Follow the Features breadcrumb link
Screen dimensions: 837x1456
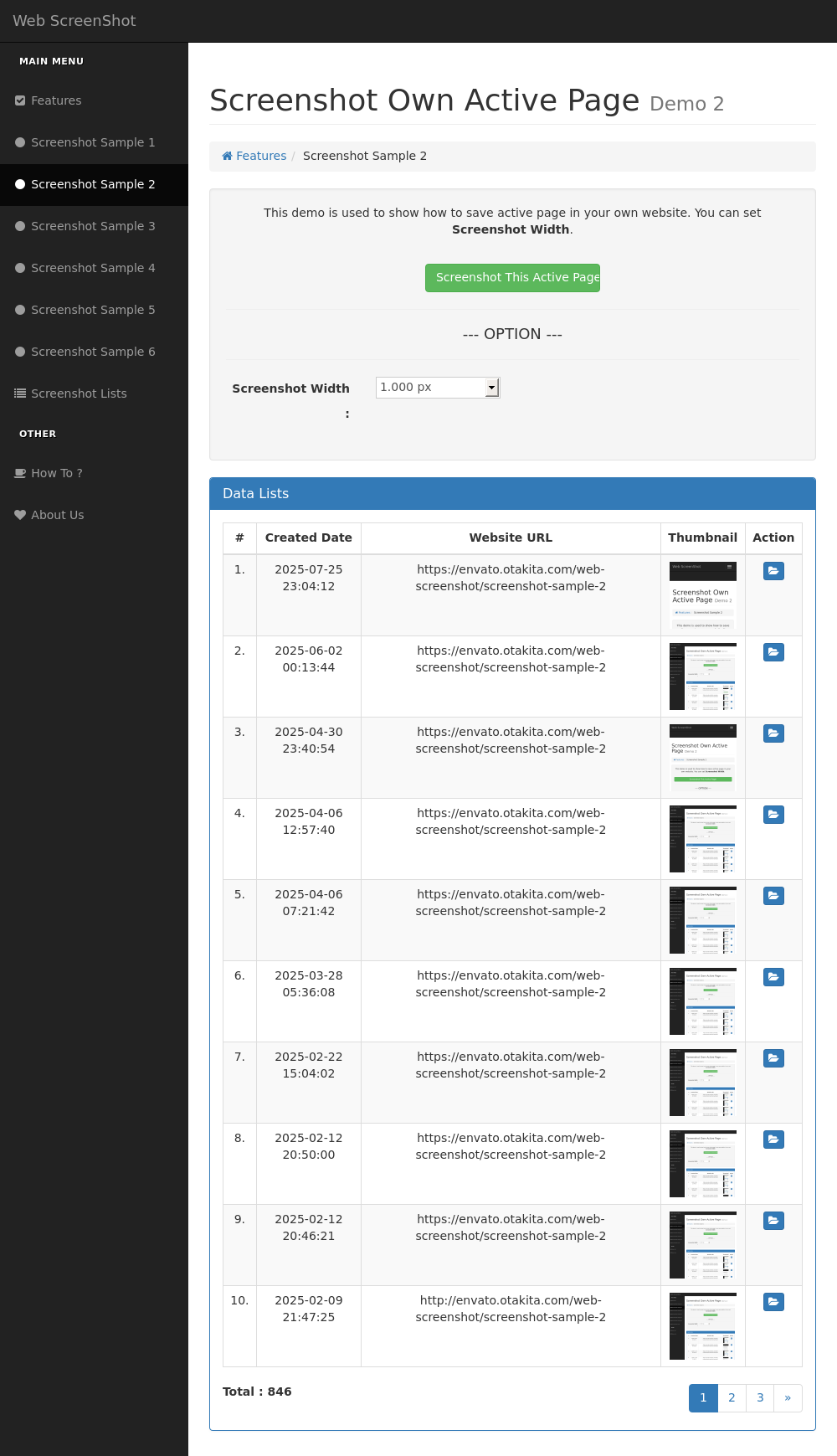click(254, 156)
